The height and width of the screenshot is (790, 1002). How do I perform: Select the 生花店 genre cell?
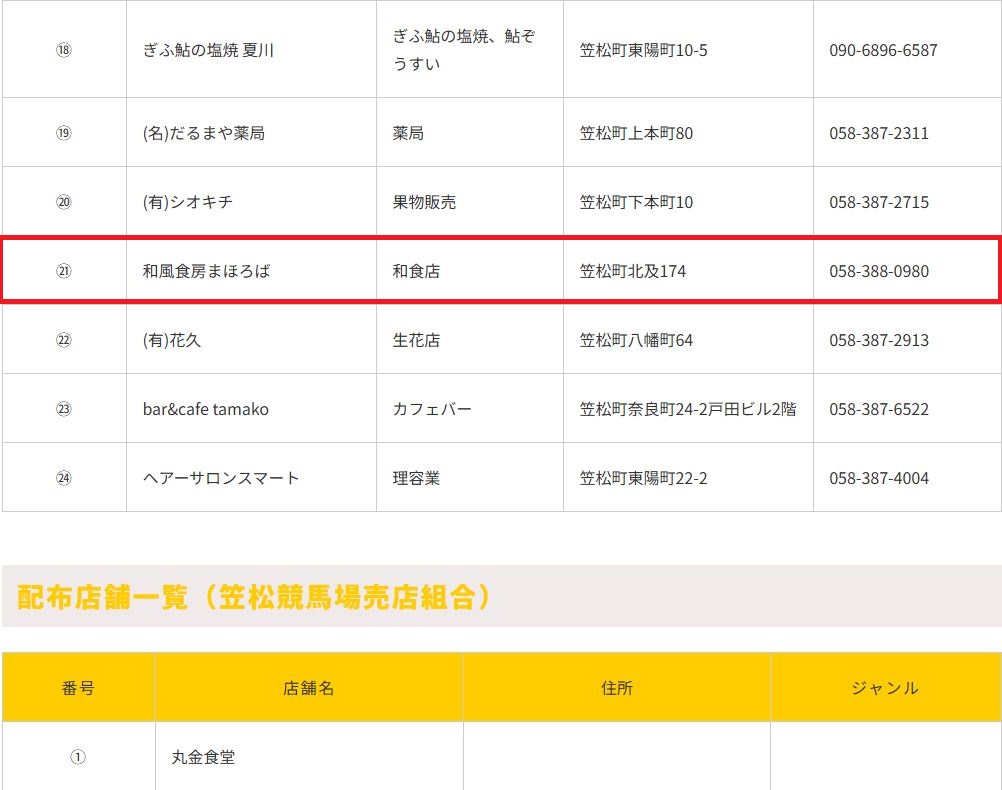[x=416, y=340]
